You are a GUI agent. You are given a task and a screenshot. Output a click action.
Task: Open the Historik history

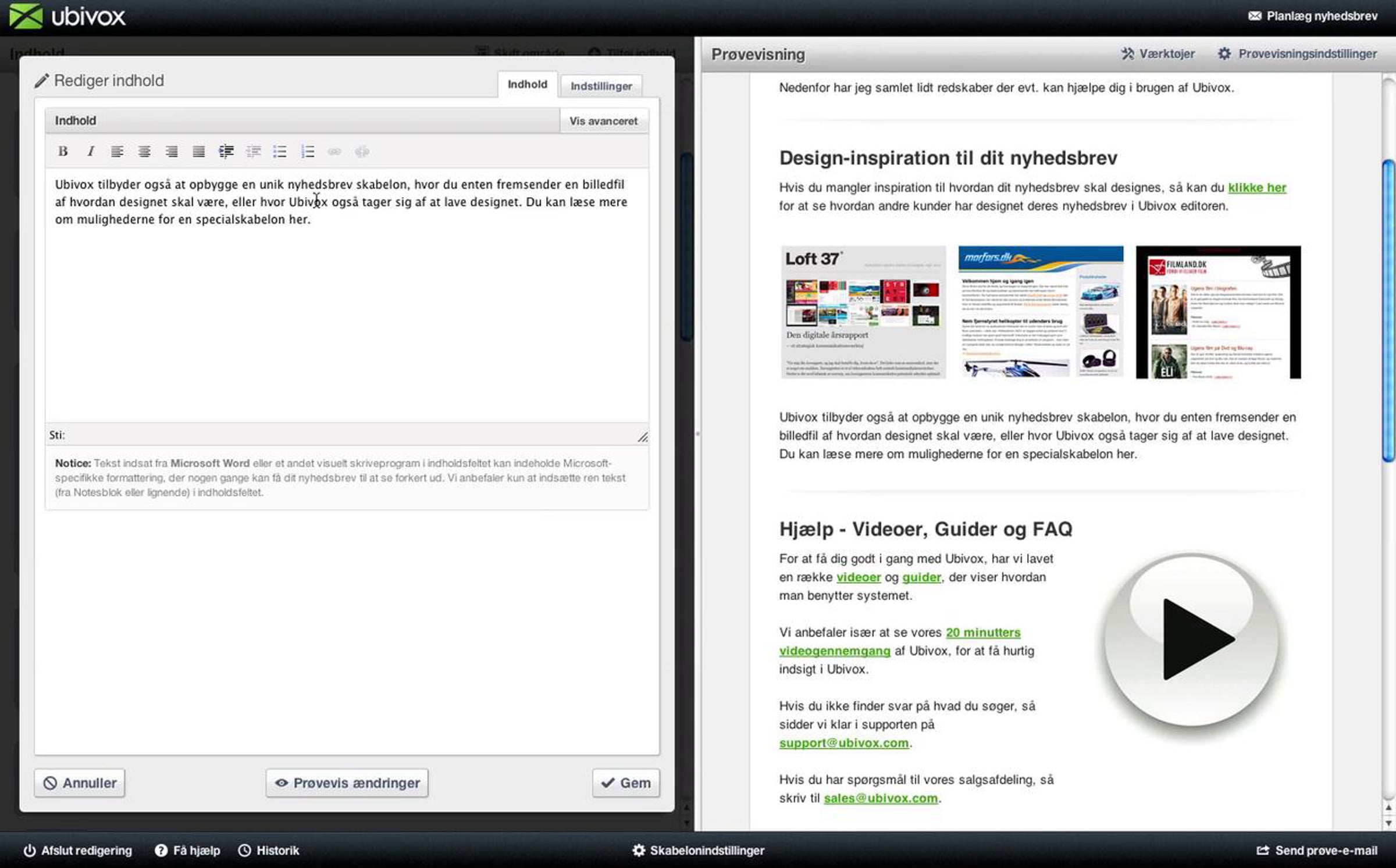[269, 851]
